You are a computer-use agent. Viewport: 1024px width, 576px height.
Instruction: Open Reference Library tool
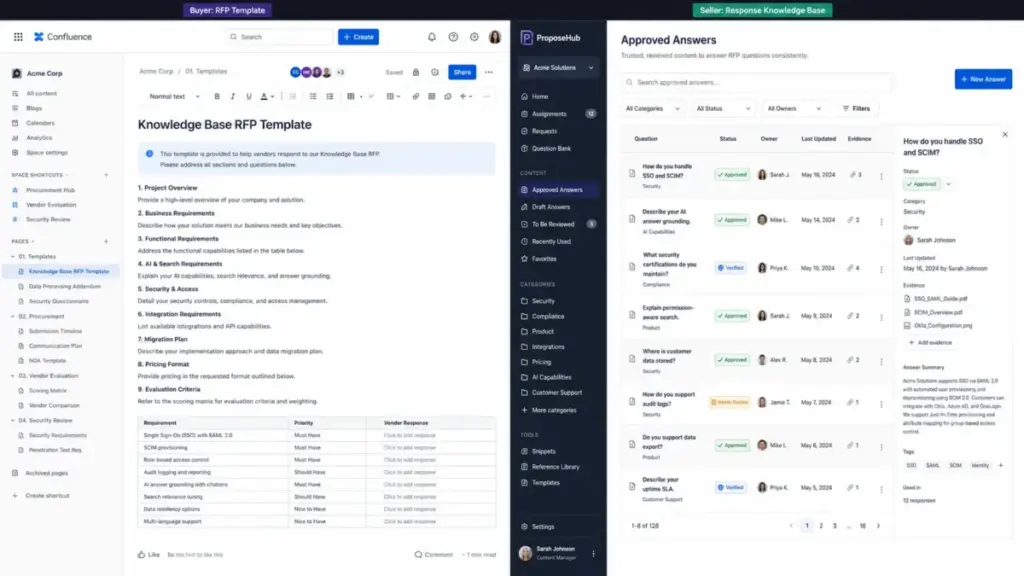(x=554, y=467)
